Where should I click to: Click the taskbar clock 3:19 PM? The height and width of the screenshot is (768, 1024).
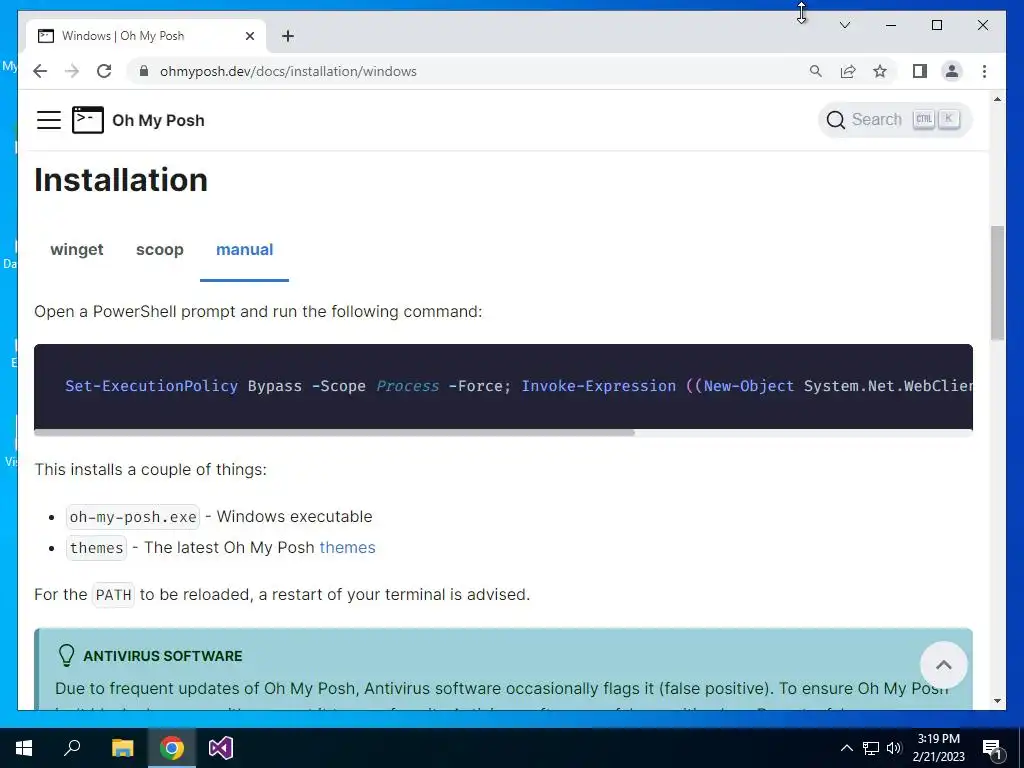point(938,739)
